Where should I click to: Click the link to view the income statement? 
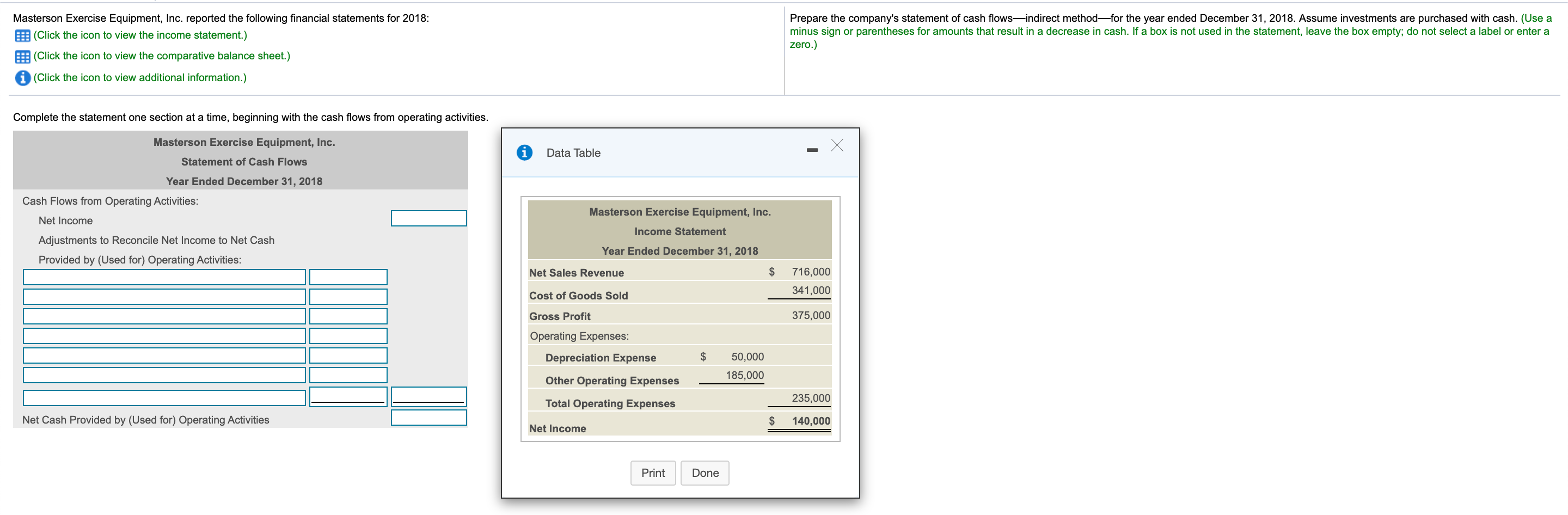click(x=140, y=35)
